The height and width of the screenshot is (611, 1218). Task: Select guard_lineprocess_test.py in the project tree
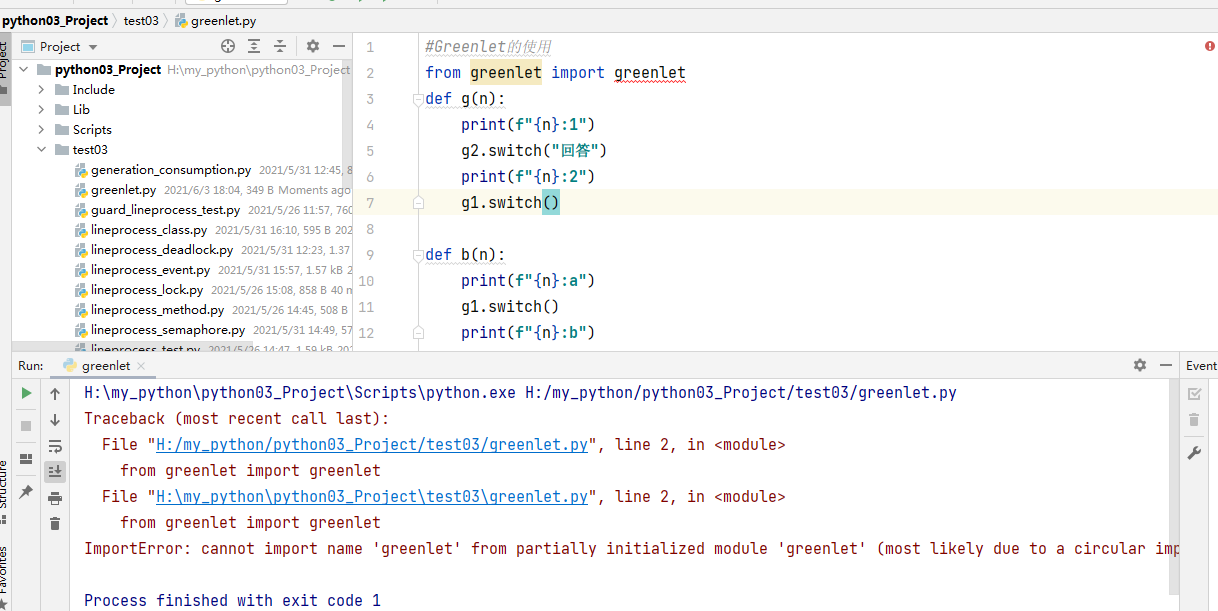point(165,210)
